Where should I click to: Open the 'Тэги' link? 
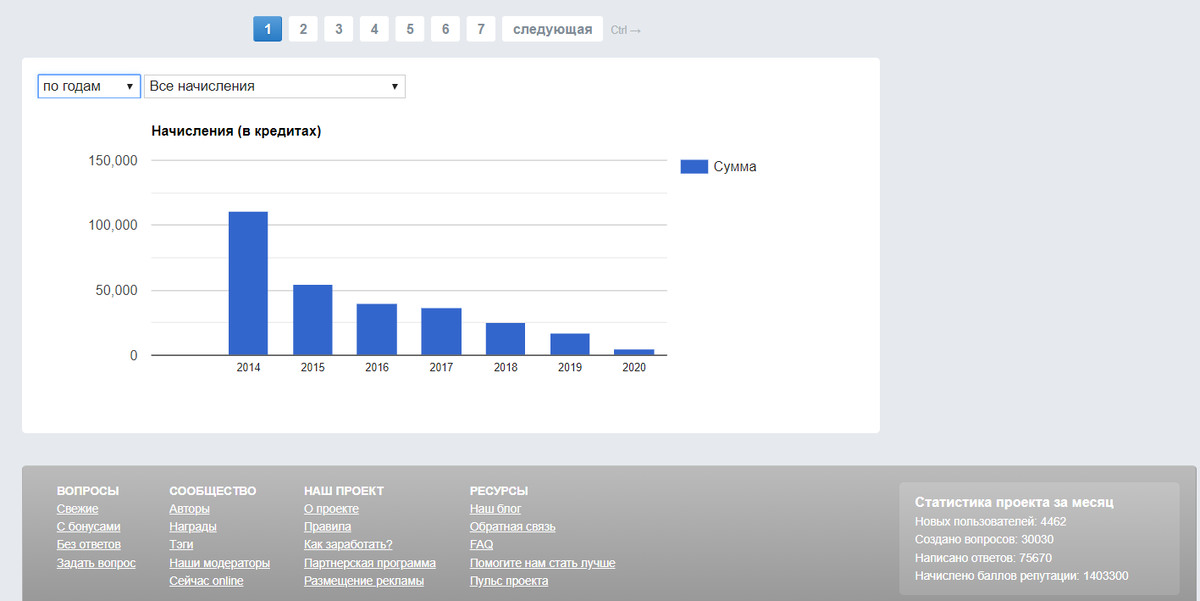pos(181,545)
